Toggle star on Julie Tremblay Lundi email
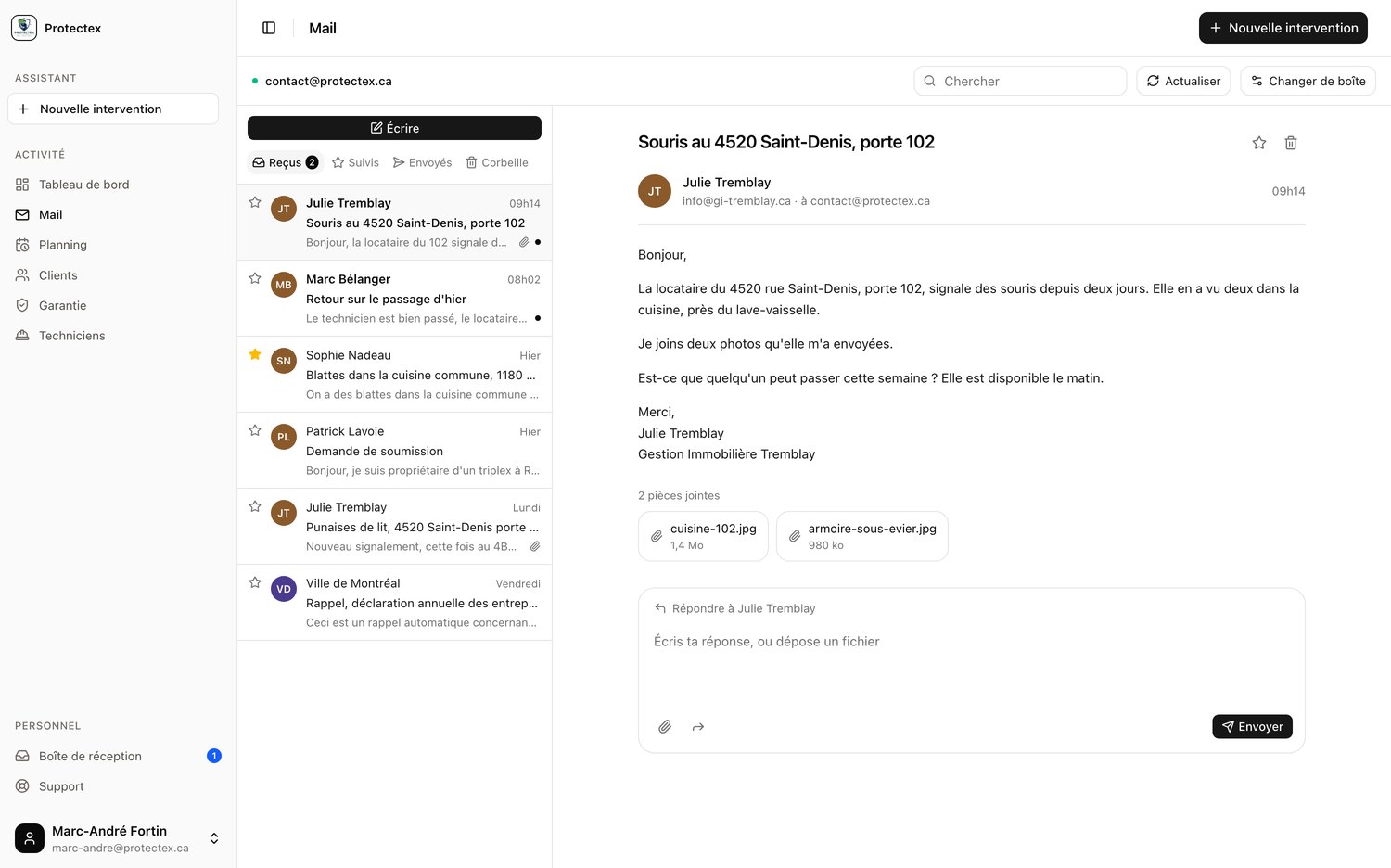The width and height of the screenshot is (1391, 868). pyautogui.click(x=255, y=506)
